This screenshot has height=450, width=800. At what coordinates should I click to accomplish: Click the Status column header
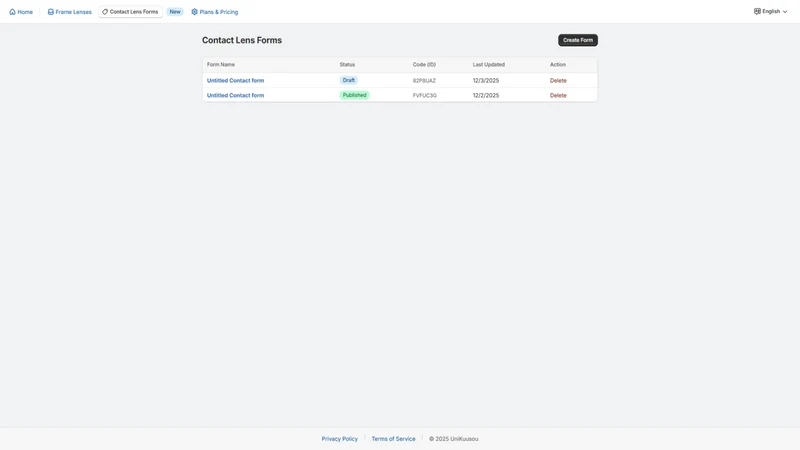click(347, 65)
